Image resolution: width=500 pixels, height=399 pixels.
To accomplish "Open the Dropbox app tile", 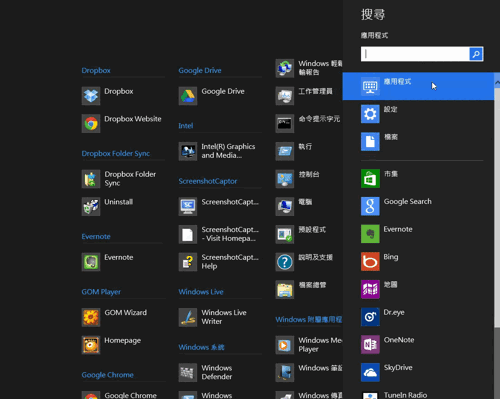I will 107,96.
